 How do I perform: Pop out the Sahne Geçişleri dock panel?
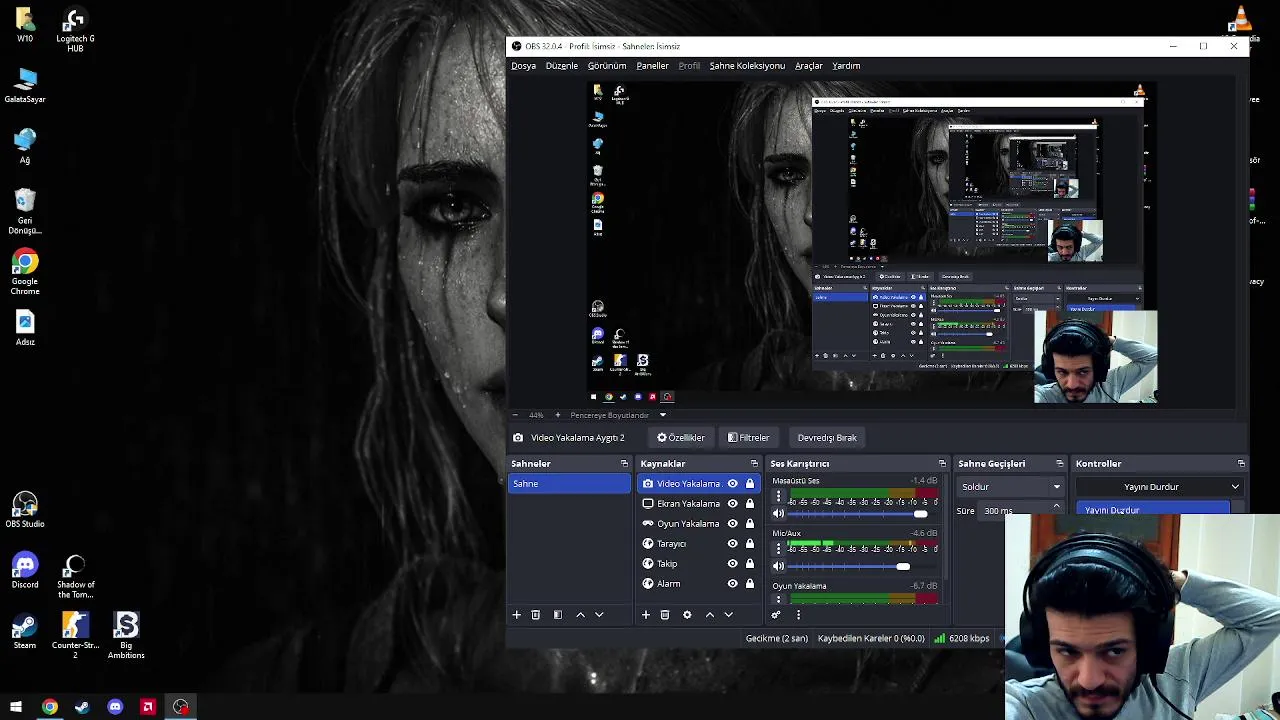[x=1060, y=464]
